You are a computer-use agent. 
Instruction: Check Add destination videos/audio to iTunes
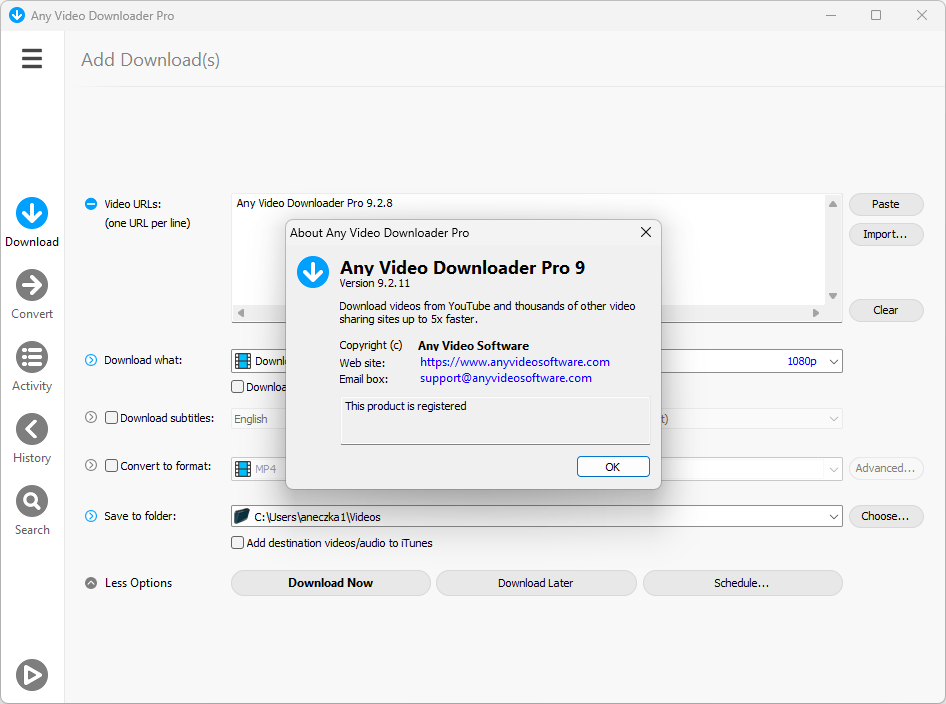tap(237, 542)
